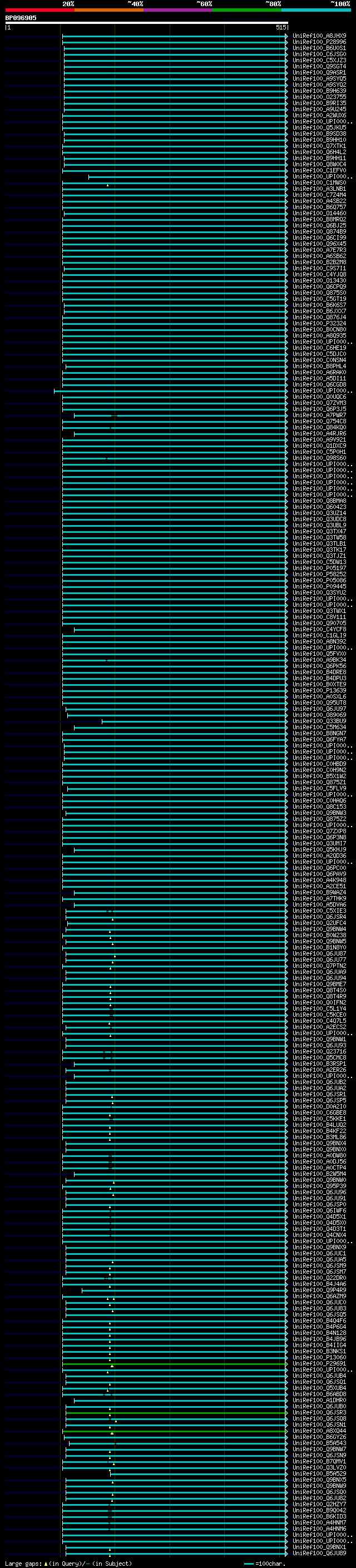Select hit label UniRef100_Q9ASR1
This screenshot has width=356, height=1568.
319,72
